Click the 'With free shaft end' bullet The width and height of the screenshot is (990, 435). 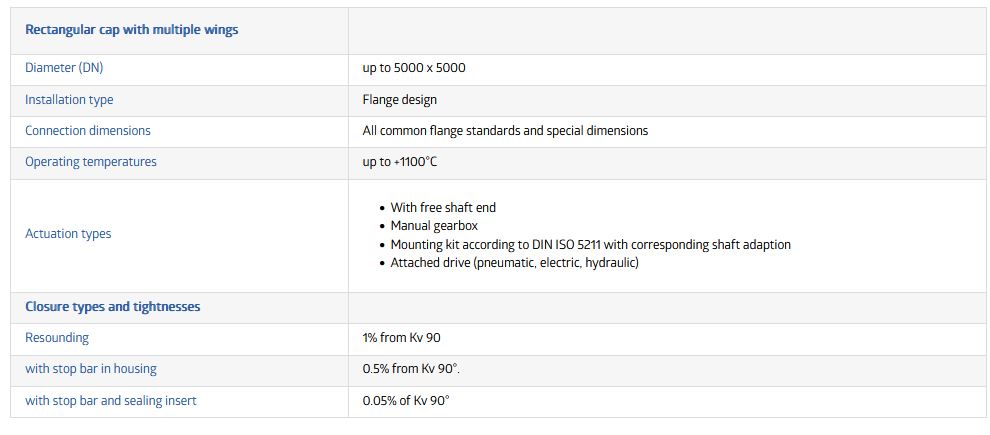[x=443, y=208]
